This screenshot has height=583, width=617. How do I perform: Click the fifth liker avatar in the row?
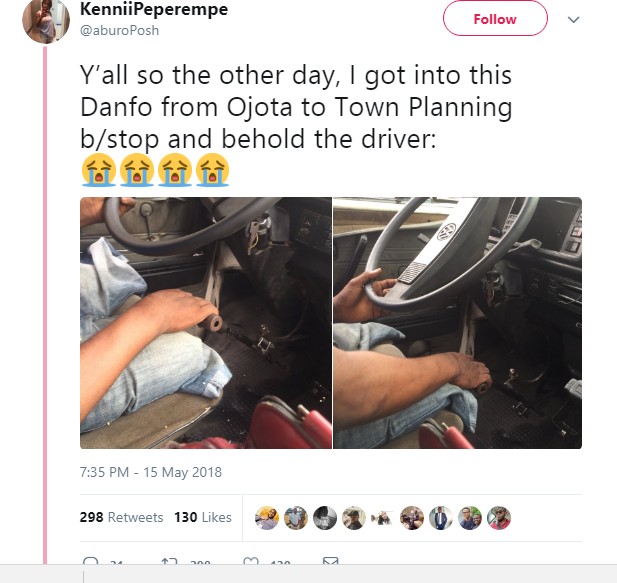coord(381,517)
